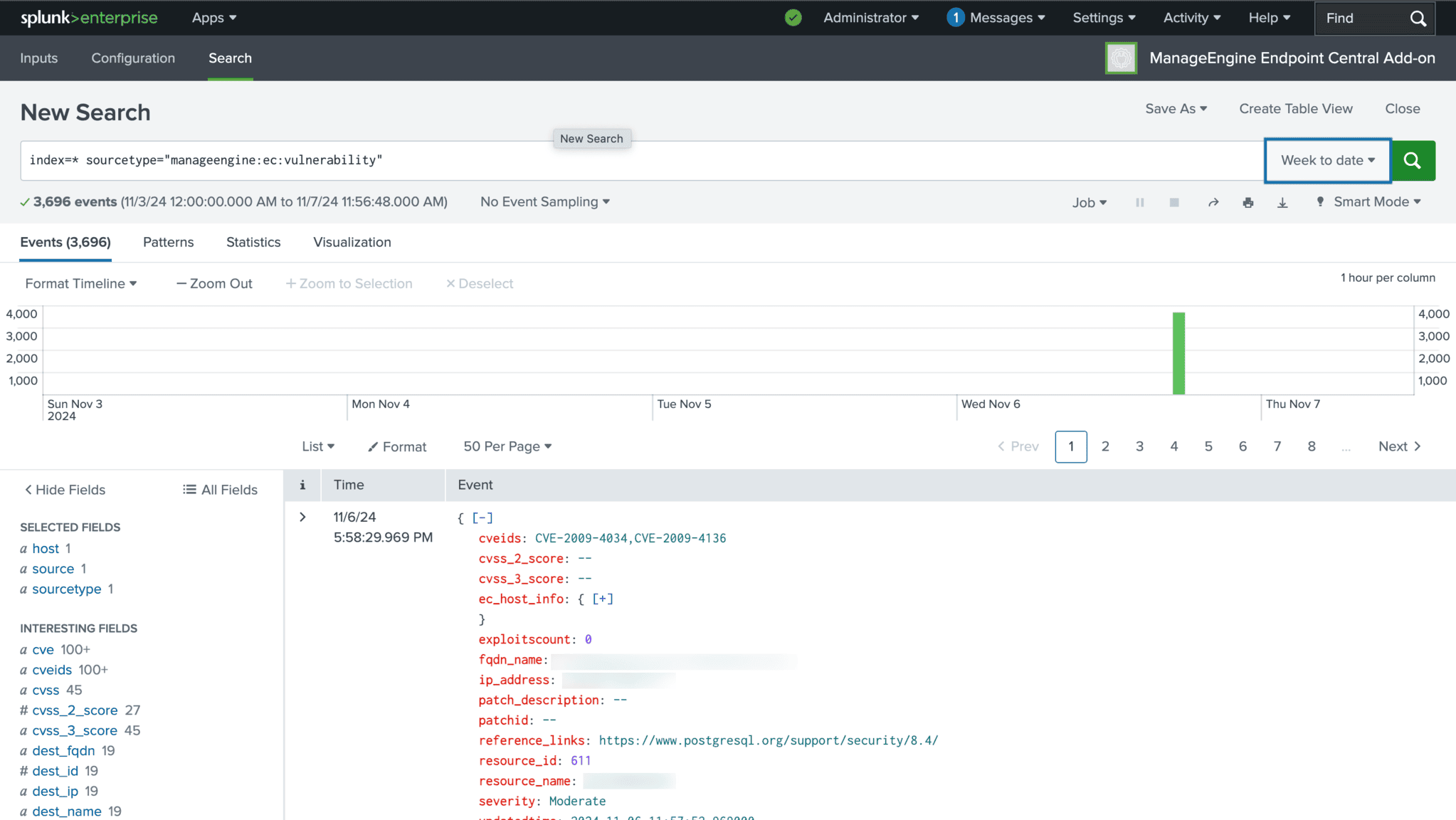
Task: Click Hide Fields
Action: click(65, 490)
